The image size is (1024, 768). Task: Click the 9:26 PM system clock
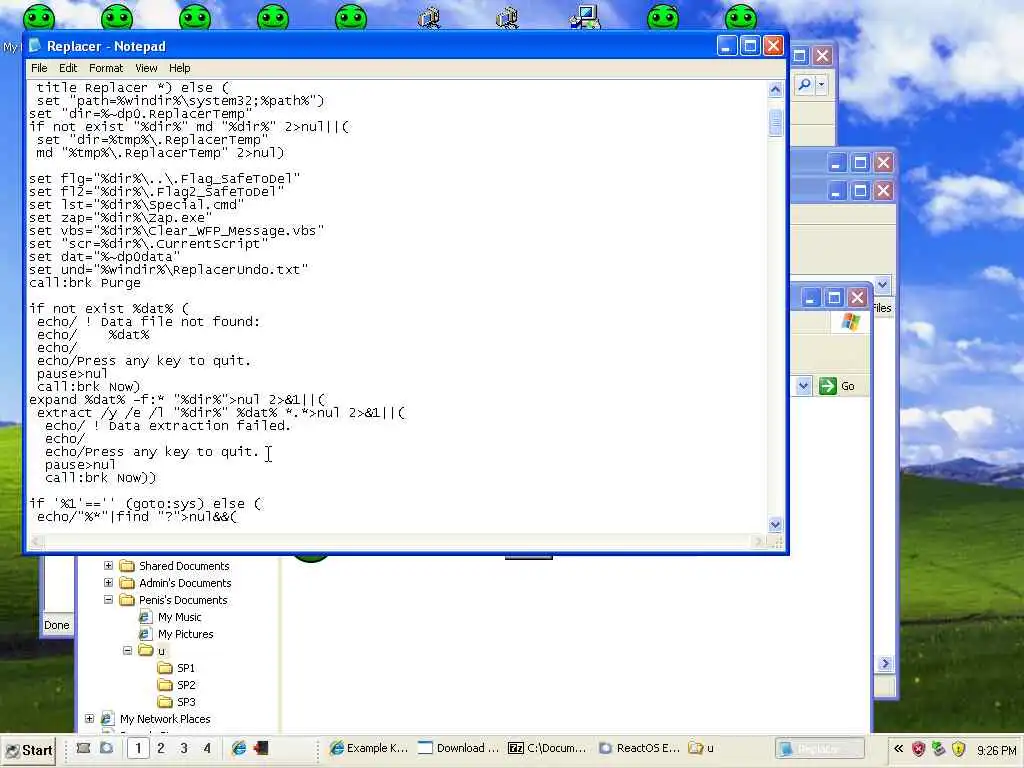coord(997,750)
